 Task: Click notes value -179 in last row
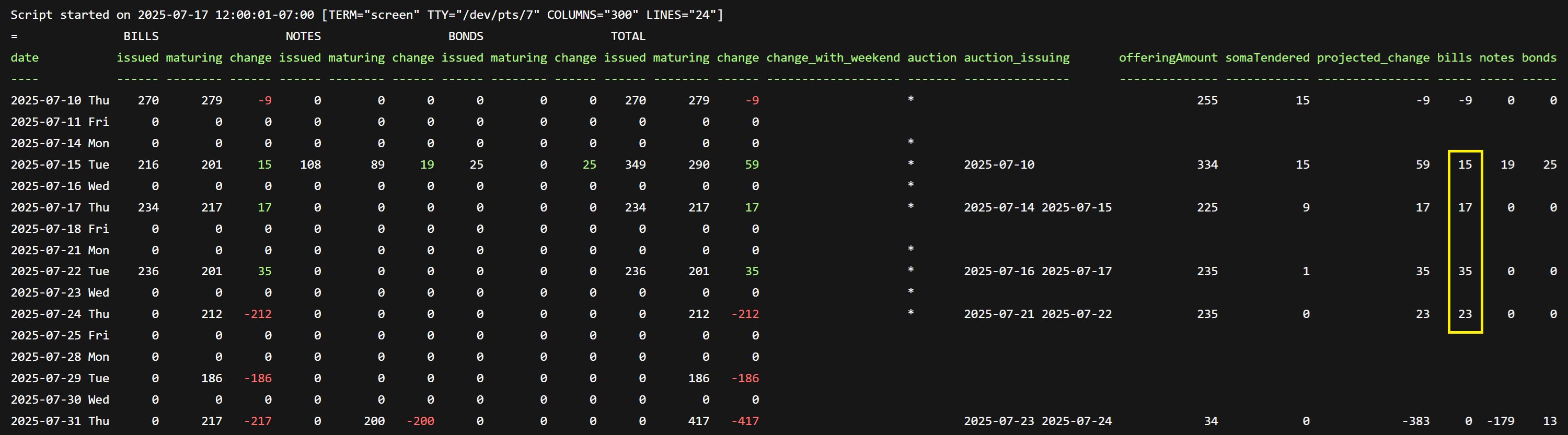[x=1501, y=421]
